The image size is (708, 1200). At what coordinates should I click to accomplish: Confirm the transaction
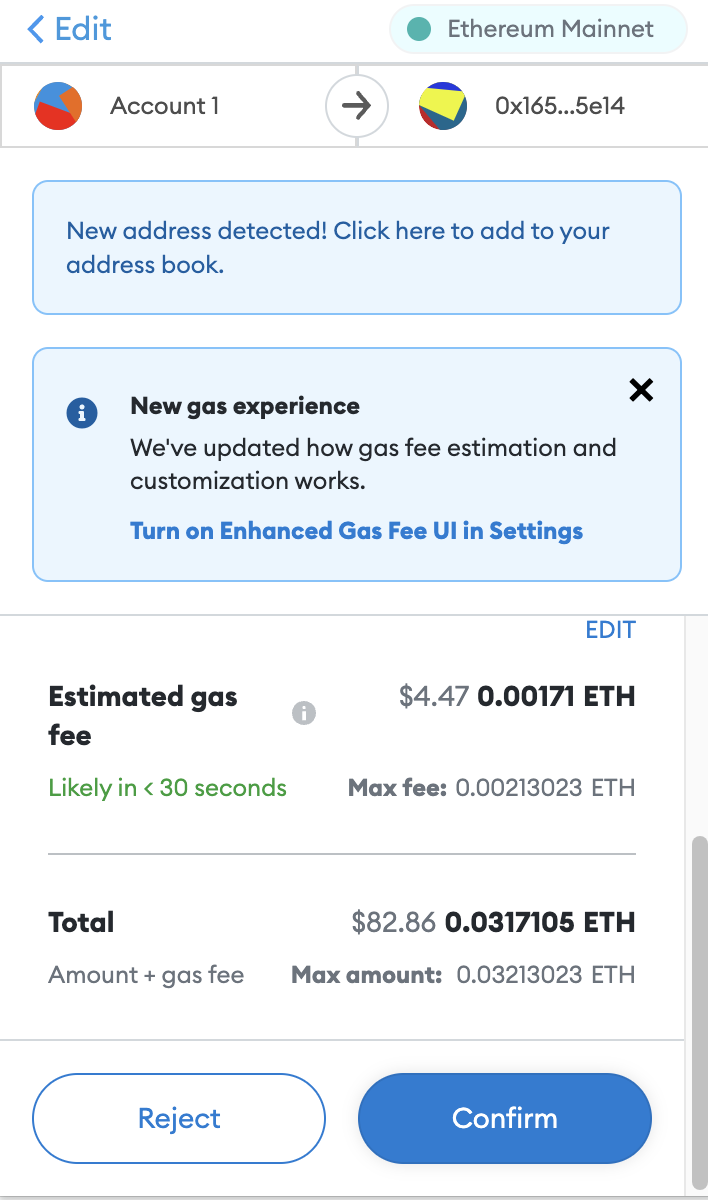[x=505, y=1118]
